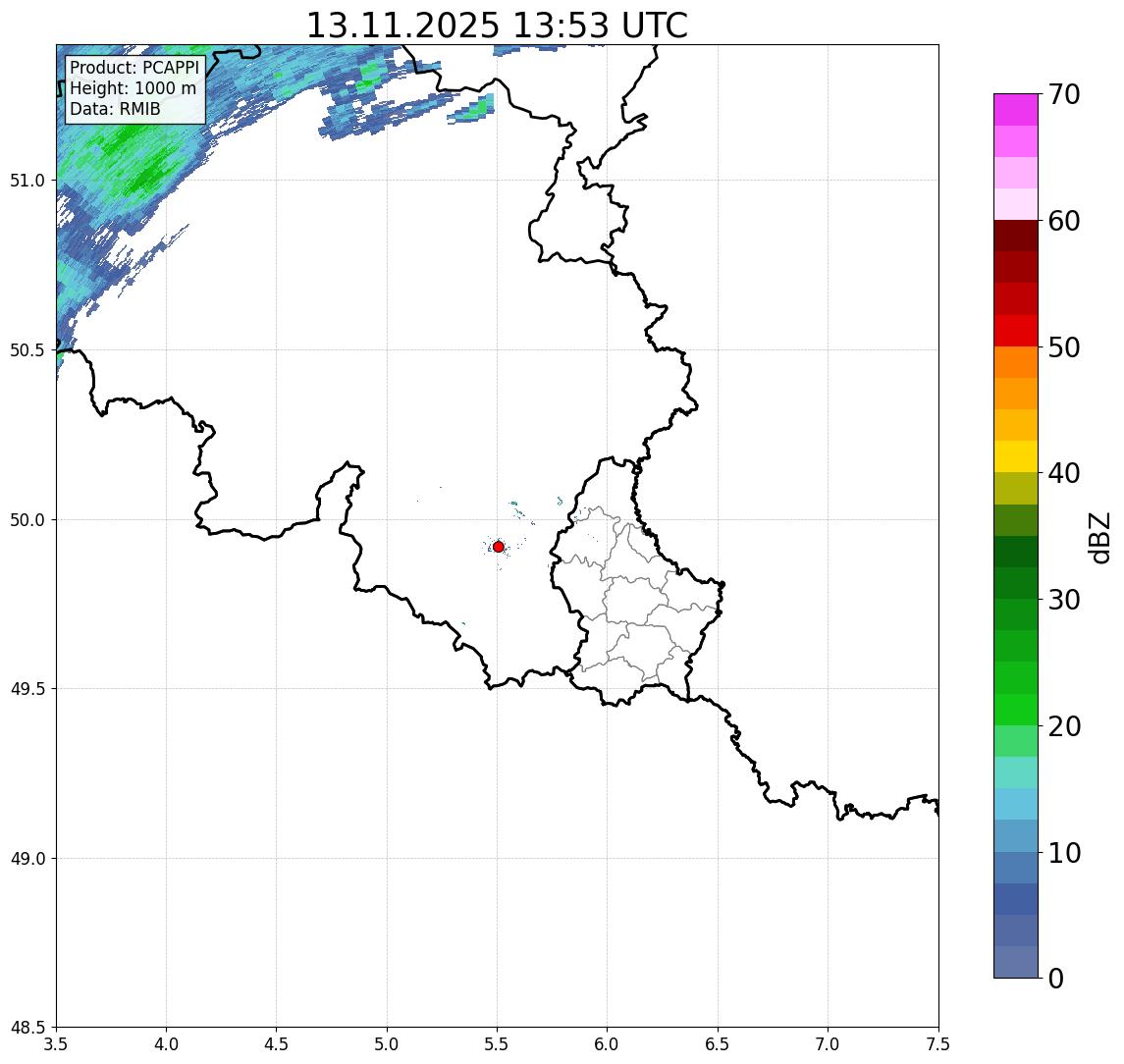The height and width of the screenshot is (1064, 1124).
Task: Click the orange swatch just below 50 dBZ
Action: click(1016, 362)
